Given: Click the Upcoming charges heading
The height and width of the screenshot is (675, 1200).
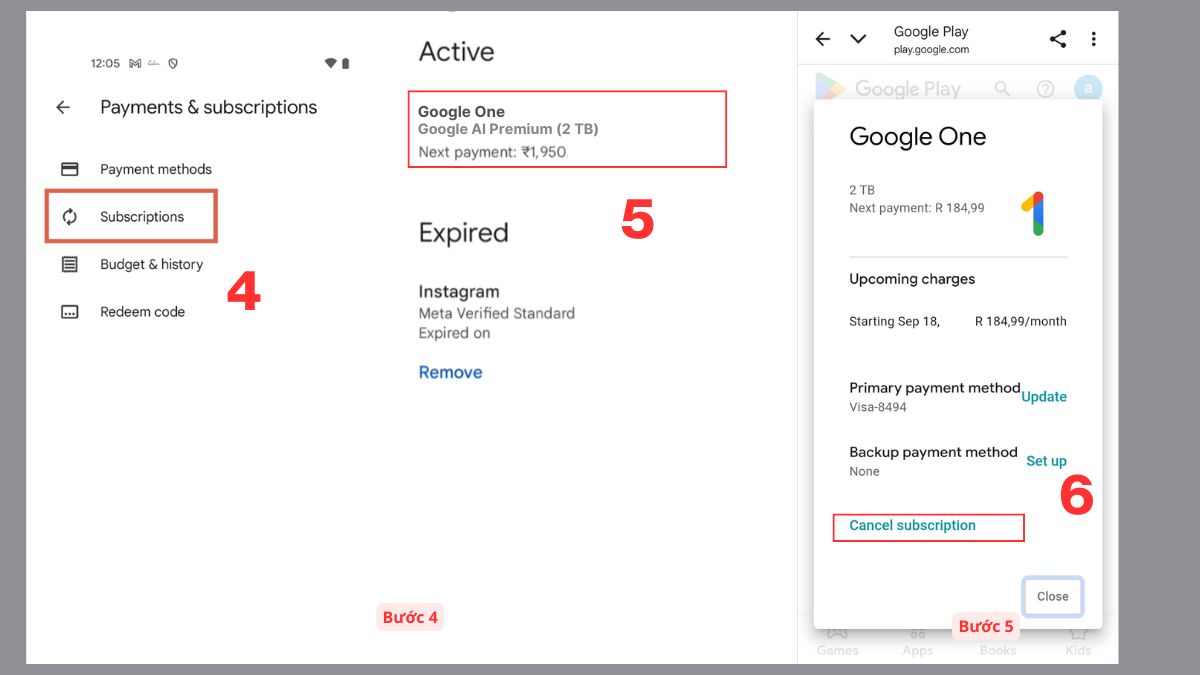Looking at the screenshot, I should 912,279.
